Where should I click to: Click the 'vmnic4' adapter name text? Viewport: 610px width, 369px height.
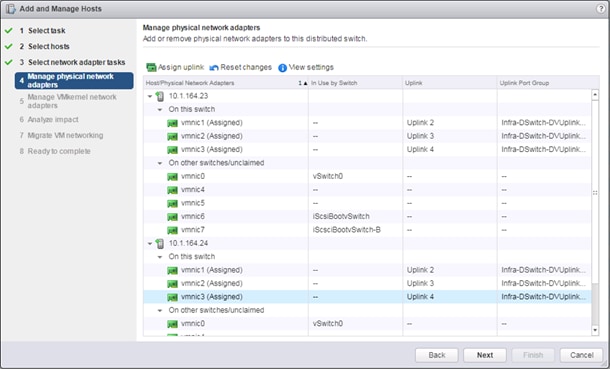click(x=193, y=190)
